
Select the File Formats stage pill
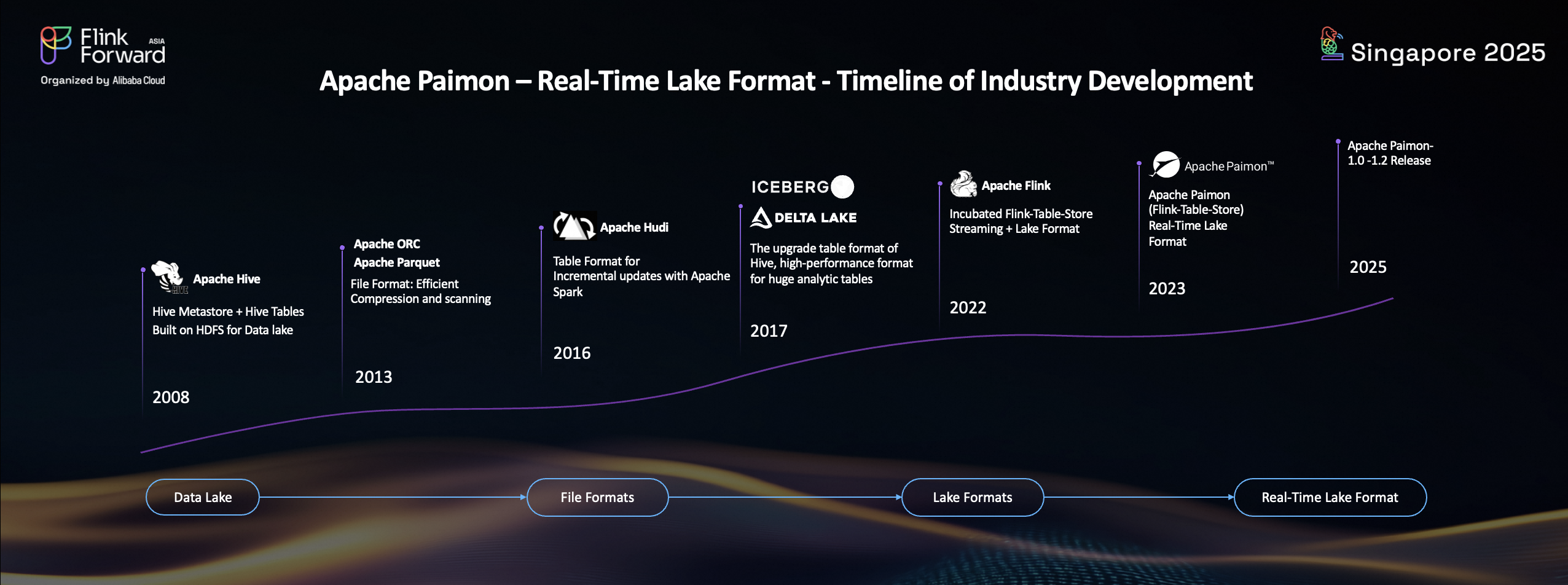[x=597, y=497]
